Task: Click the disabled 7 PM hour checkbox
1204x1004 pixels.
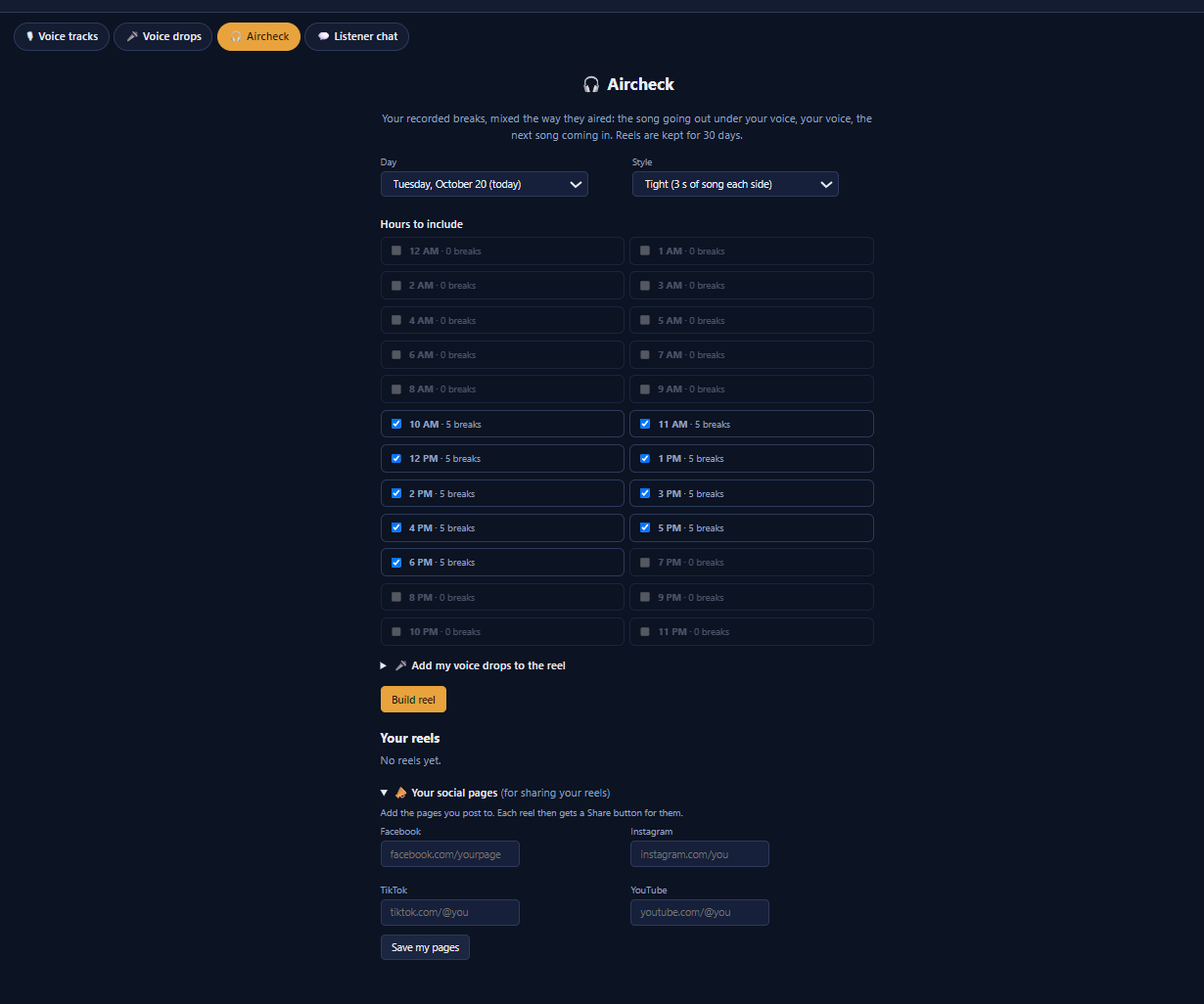Action: click(645, 562)
